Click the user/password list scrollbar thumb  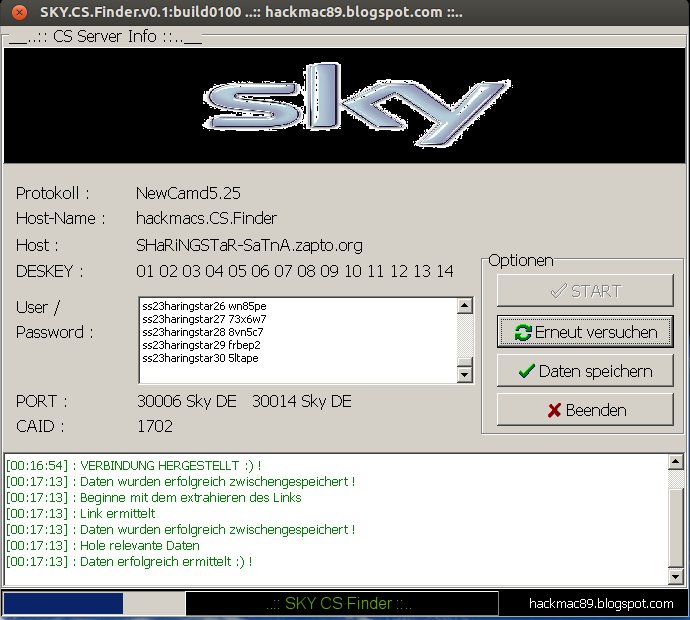point(465,362)
